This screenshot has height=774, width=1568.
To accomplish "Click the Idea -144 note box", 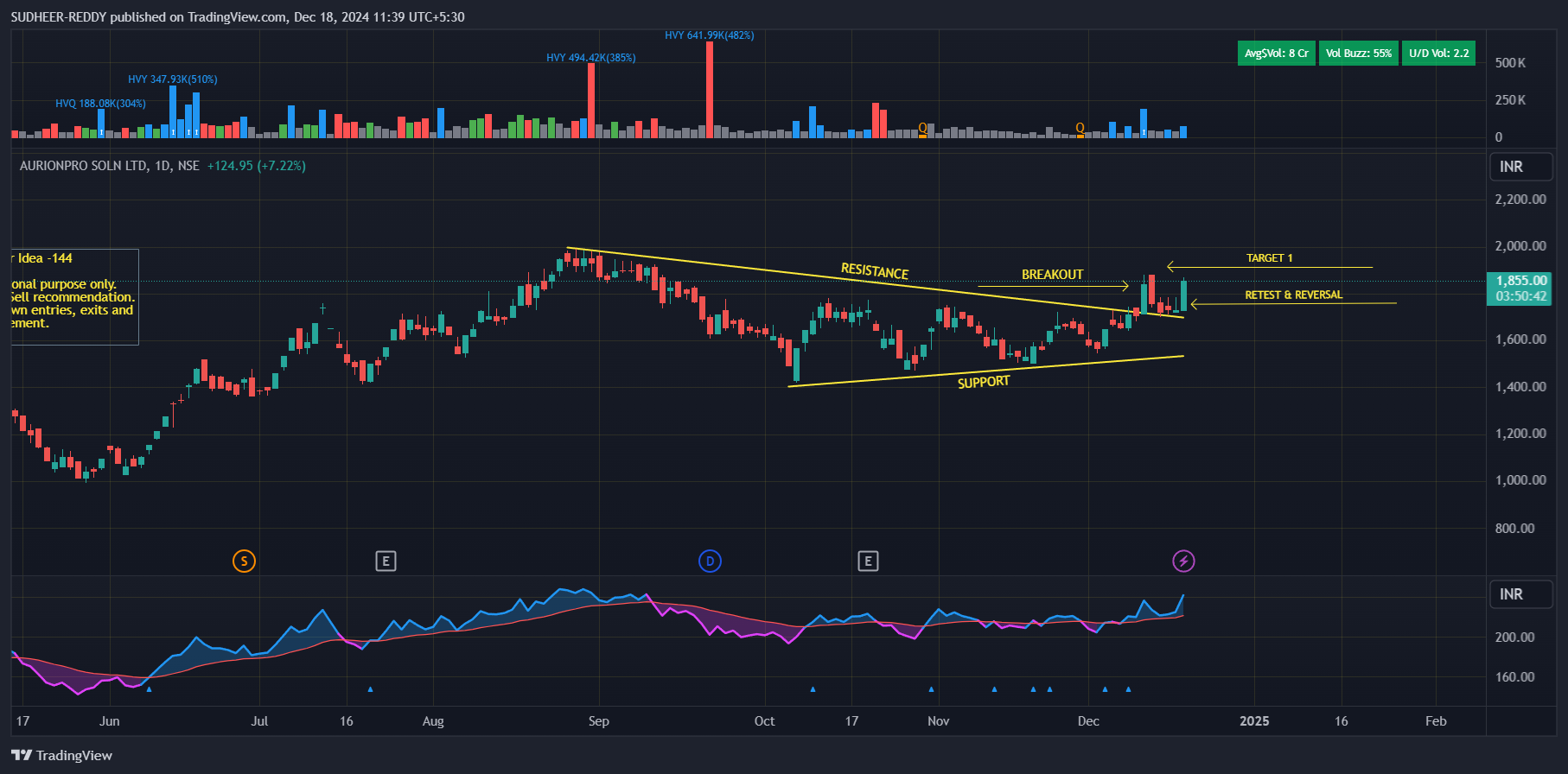I will click(74, 296).
